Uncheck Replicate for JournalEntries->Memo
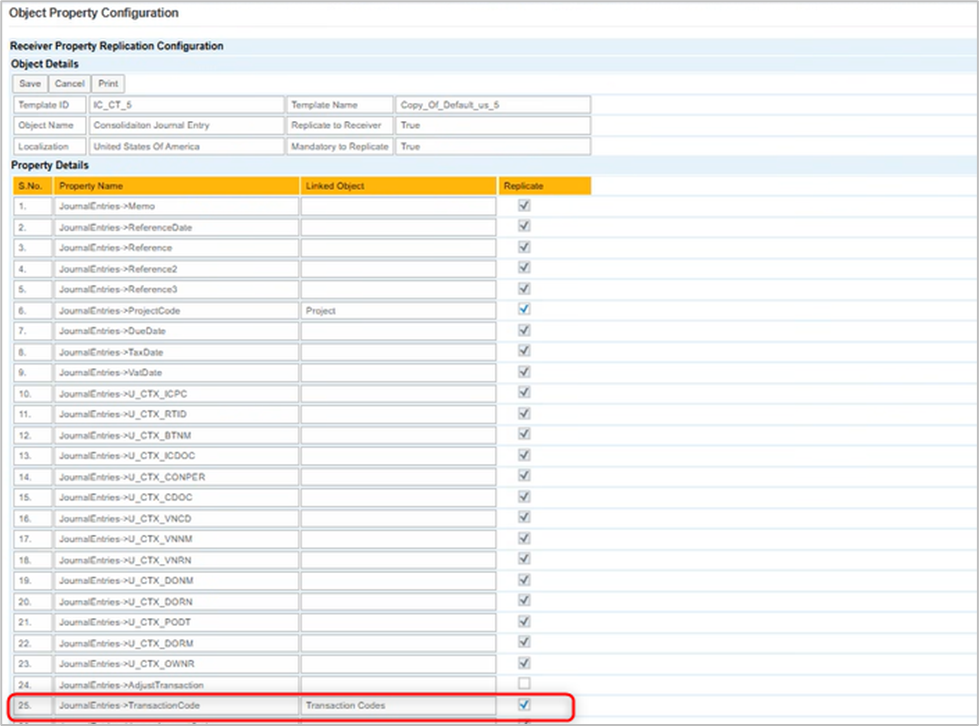 524,205
